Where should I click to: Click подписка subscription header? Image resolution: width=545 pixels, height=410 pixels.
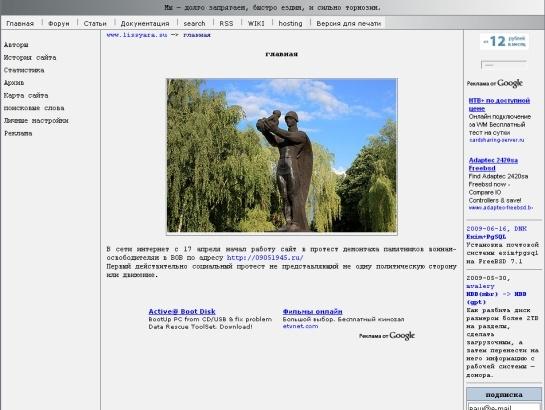(504, 395)
